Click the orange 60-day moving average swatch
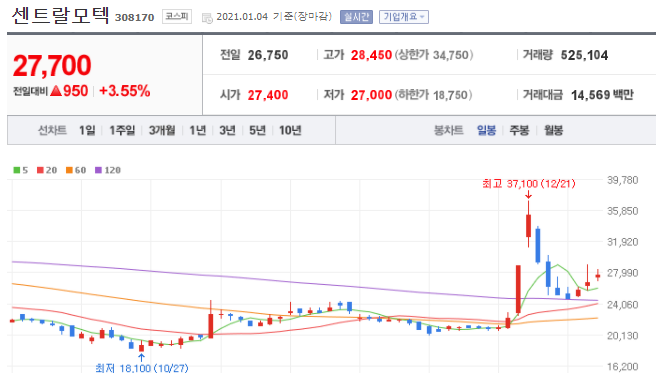Image resolution: width=656 pixels, height=373 pixels. pos(69,170)
